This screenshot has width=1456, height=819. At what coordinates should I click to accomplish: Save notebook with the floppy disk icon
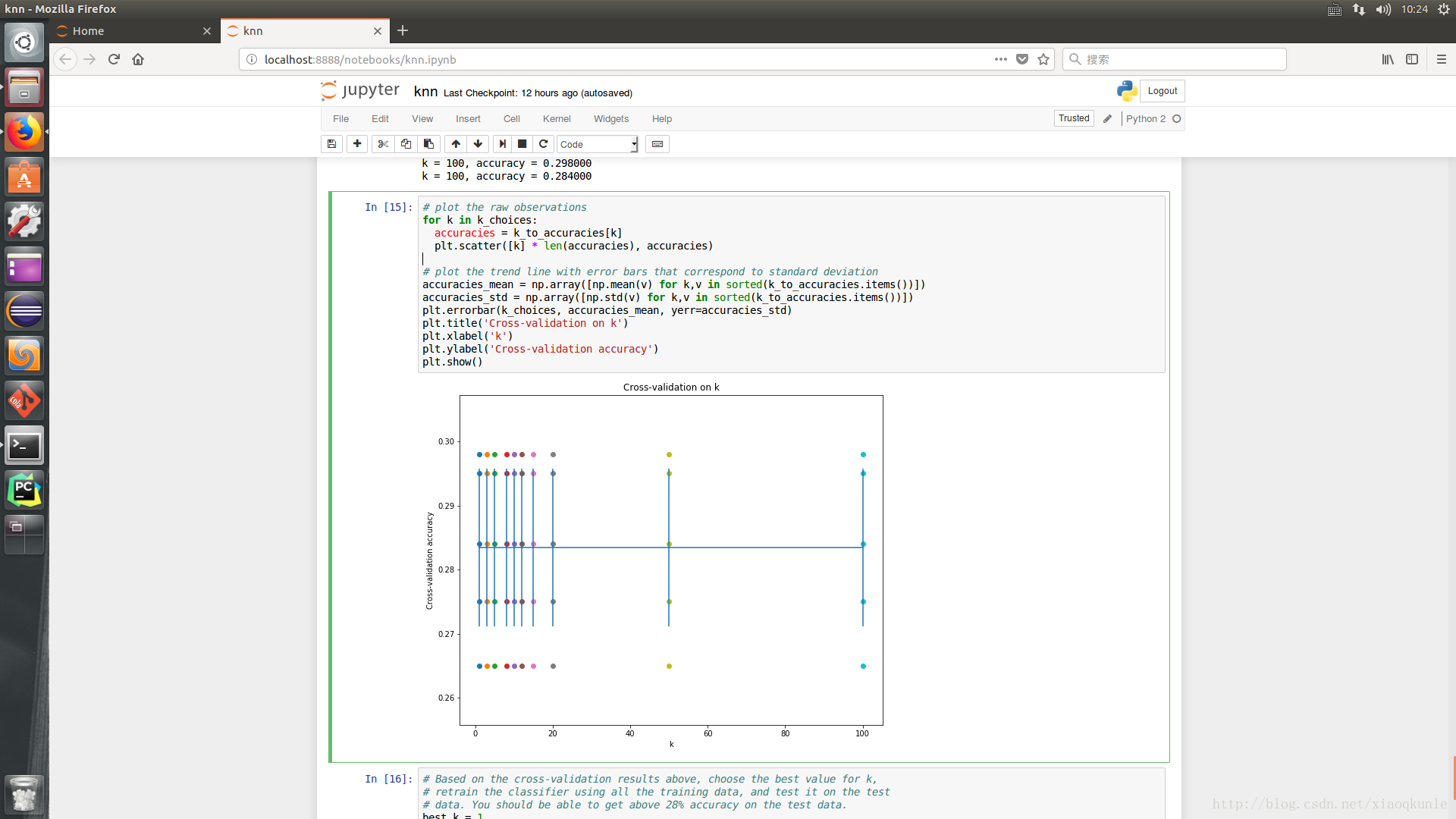[x=331, y=144]
